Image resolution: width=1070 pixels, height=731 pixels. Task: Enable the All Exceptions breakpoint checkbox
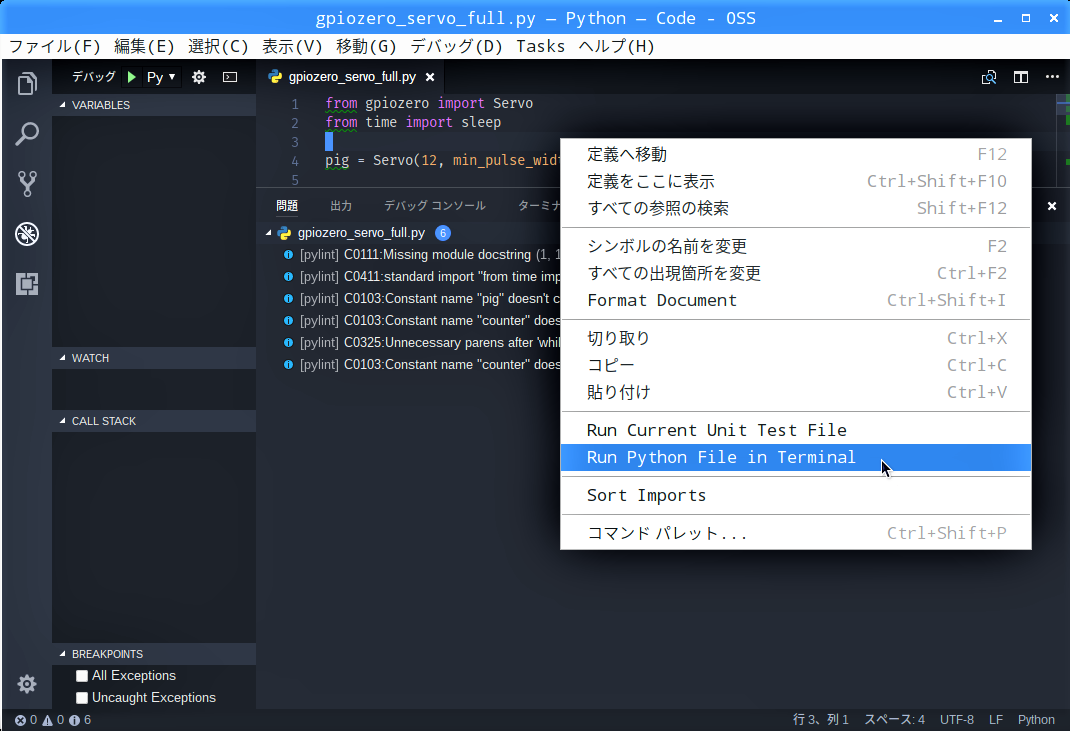click(x=82, y=676)
